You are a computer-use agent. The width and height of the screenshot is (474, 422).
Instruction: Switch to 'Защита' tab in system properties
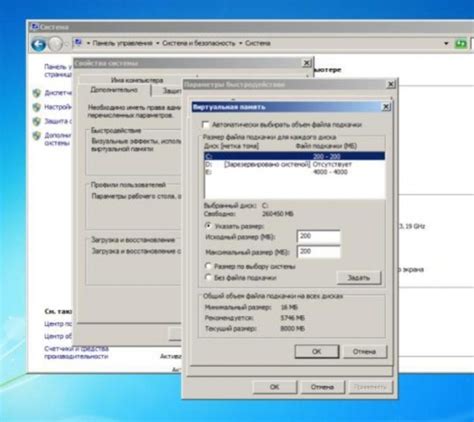172,91
